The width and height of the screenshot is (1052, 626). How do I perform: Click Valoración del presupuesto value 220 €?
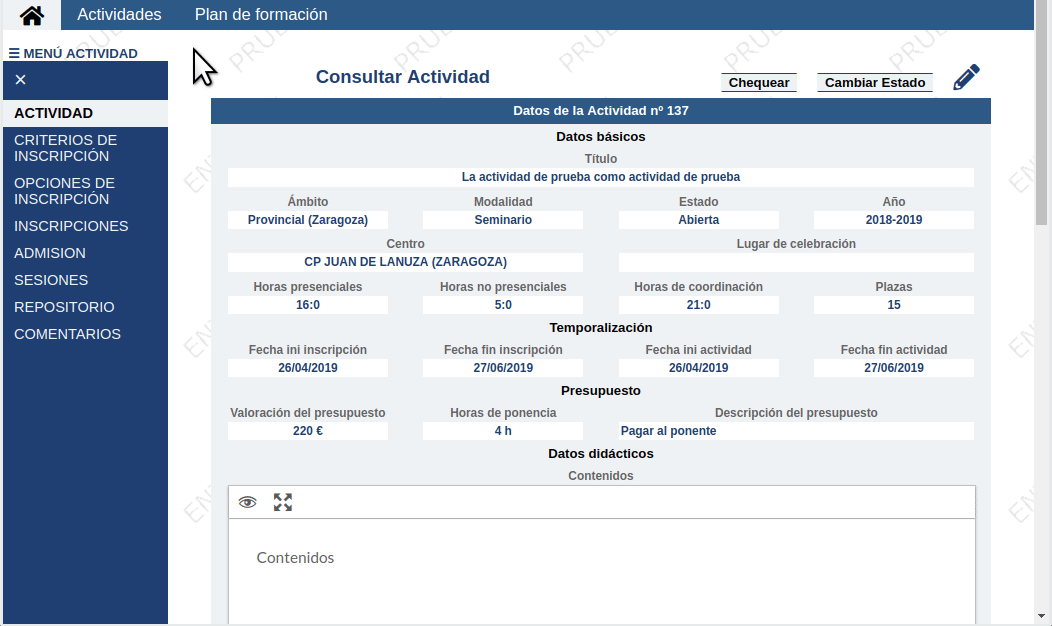[x=308, y=431]
